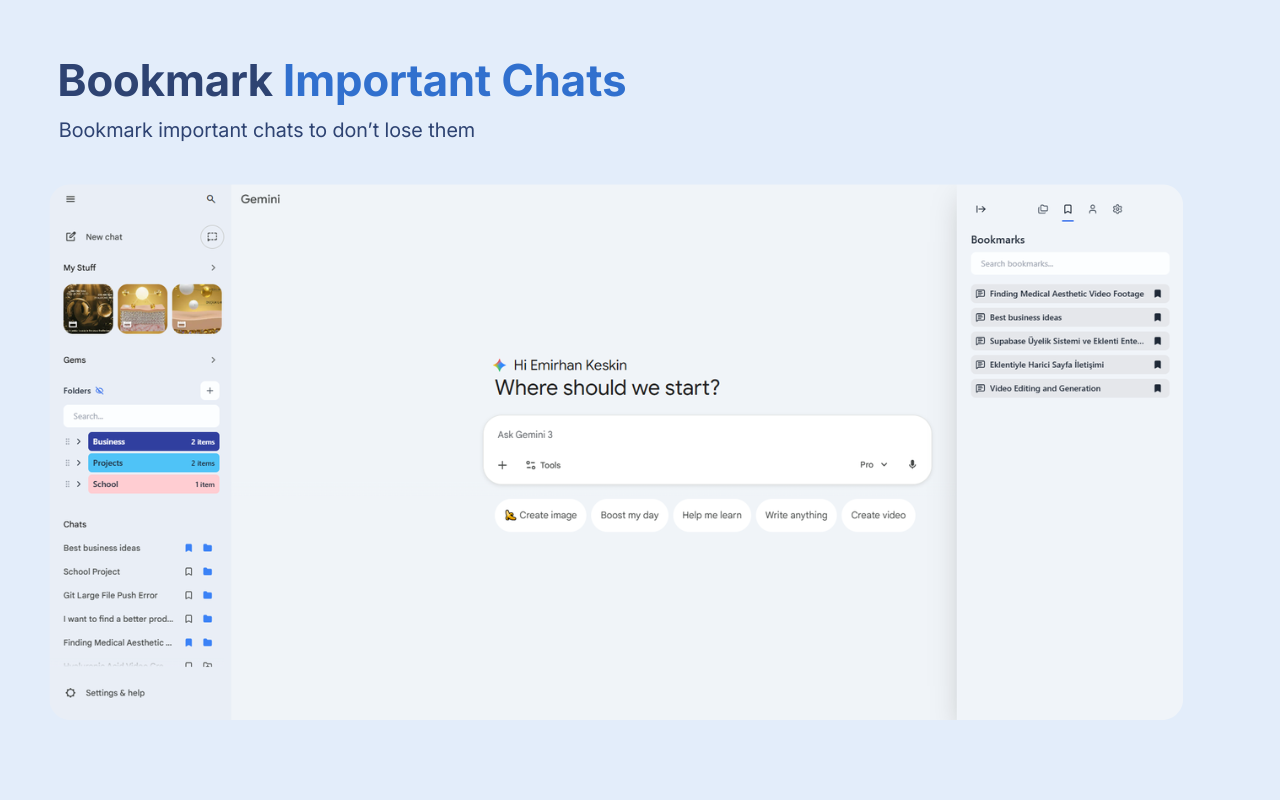This screenshot has width=1280, height=800.
Task: Select the Projects folder
Action: 153,463
